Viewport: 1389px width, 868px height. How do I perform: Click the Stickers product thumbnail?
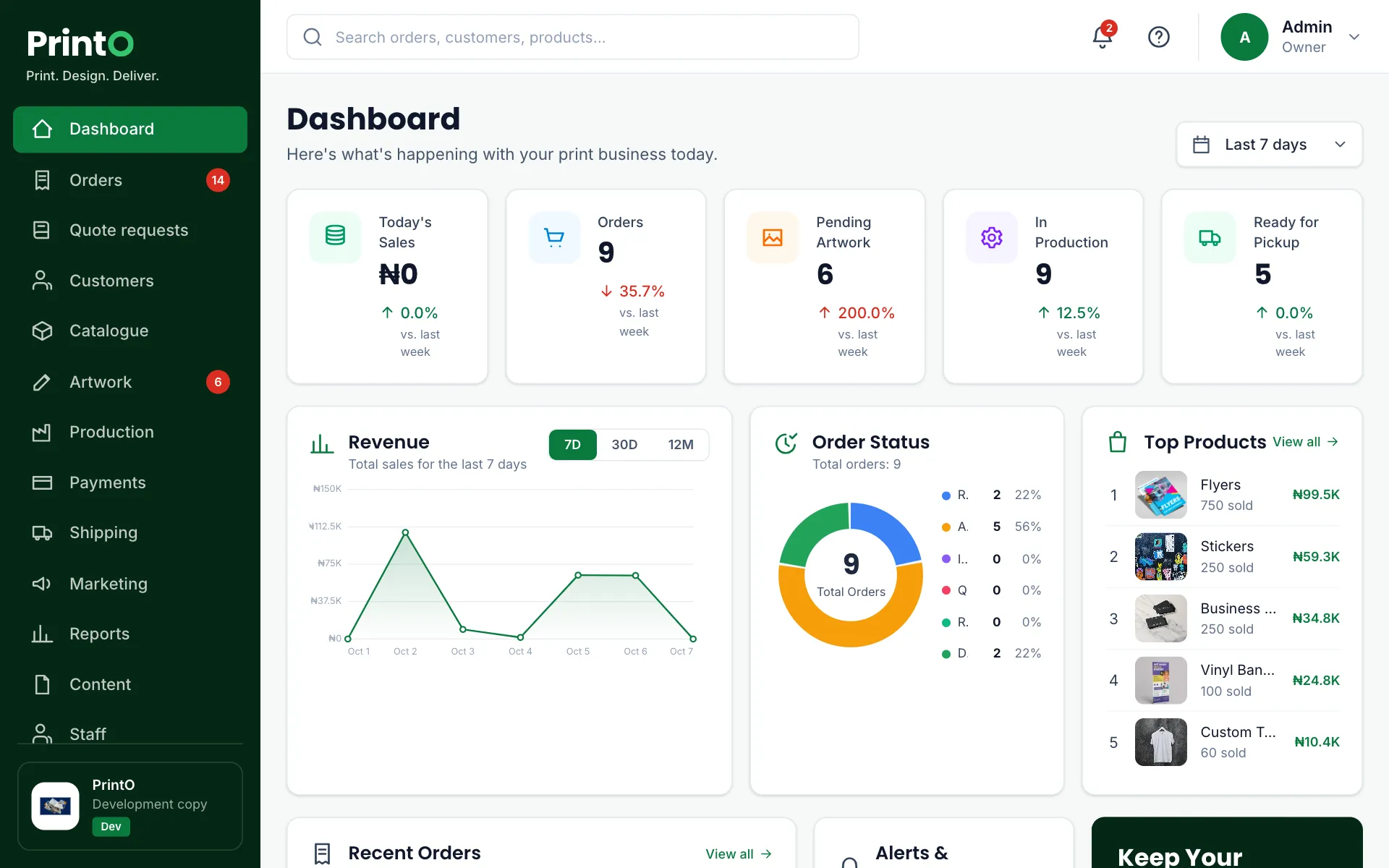pyautogui.click(x=1161, y=557)
